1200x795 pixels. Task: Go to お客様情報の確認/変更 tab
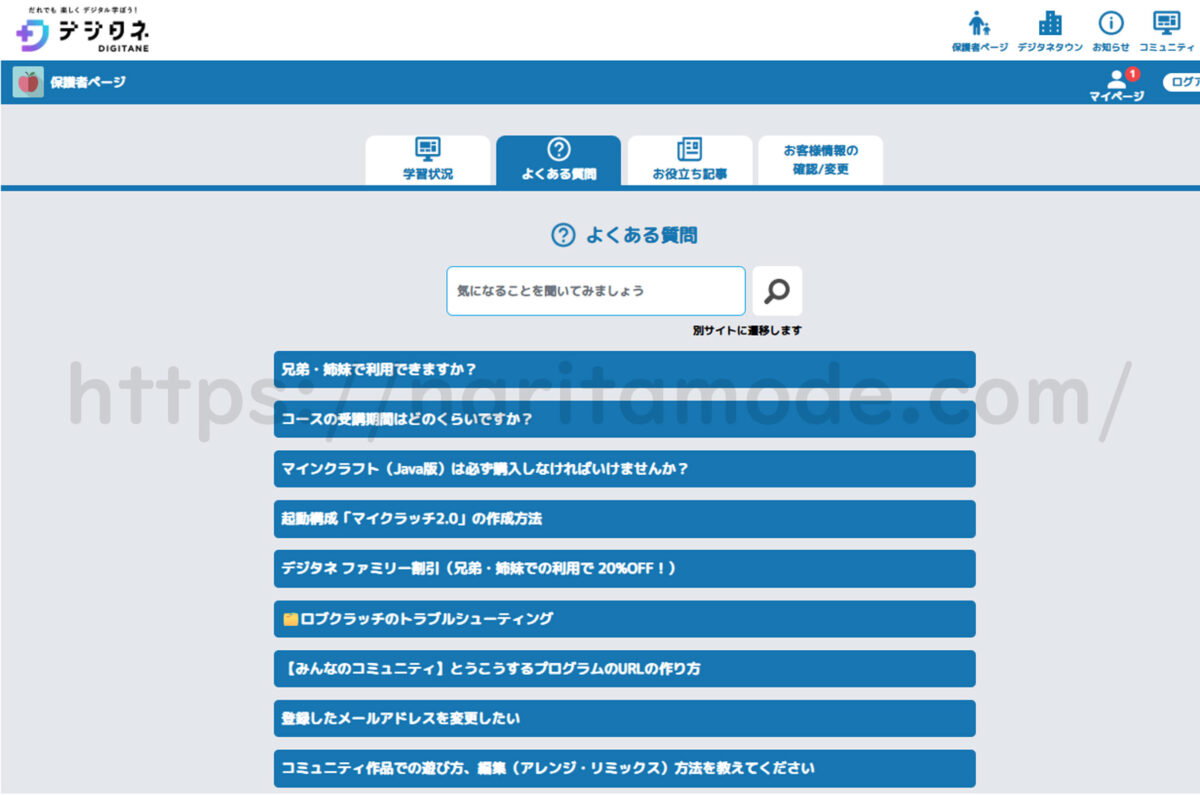820,160
